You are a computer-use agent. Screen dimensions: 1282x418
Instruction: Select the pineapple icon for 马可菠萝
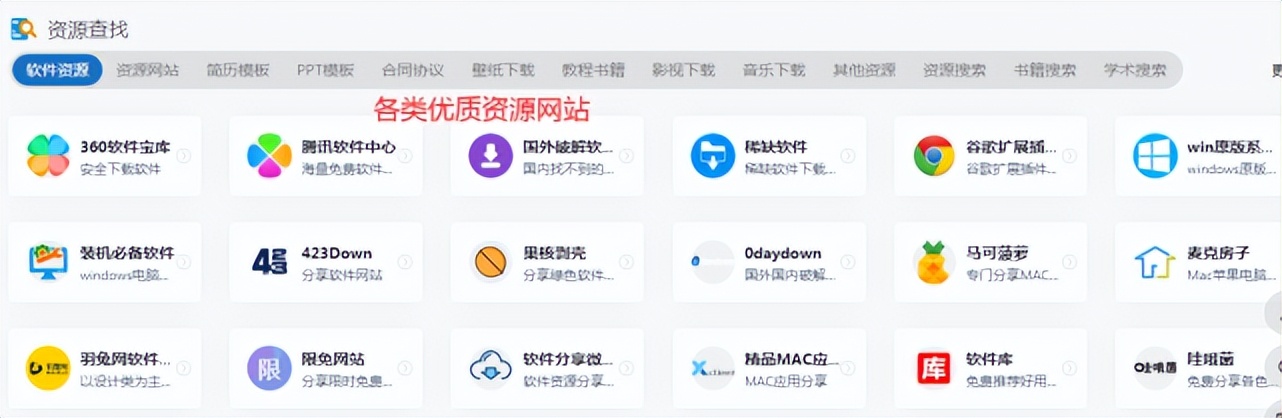point(934,262)
